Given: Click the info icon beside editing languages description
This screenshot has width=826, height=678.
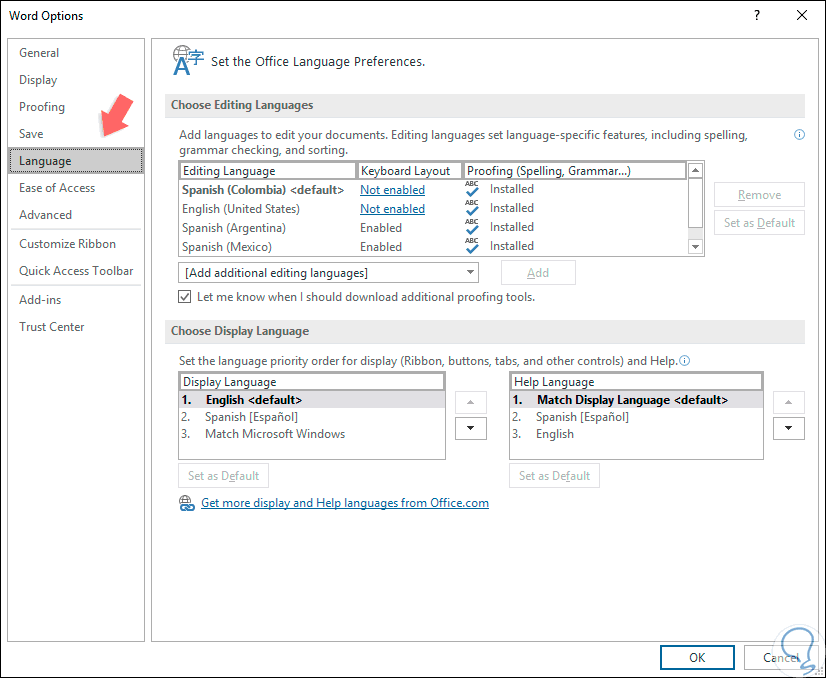Looking at the screenshot, I should coord(799,135).
